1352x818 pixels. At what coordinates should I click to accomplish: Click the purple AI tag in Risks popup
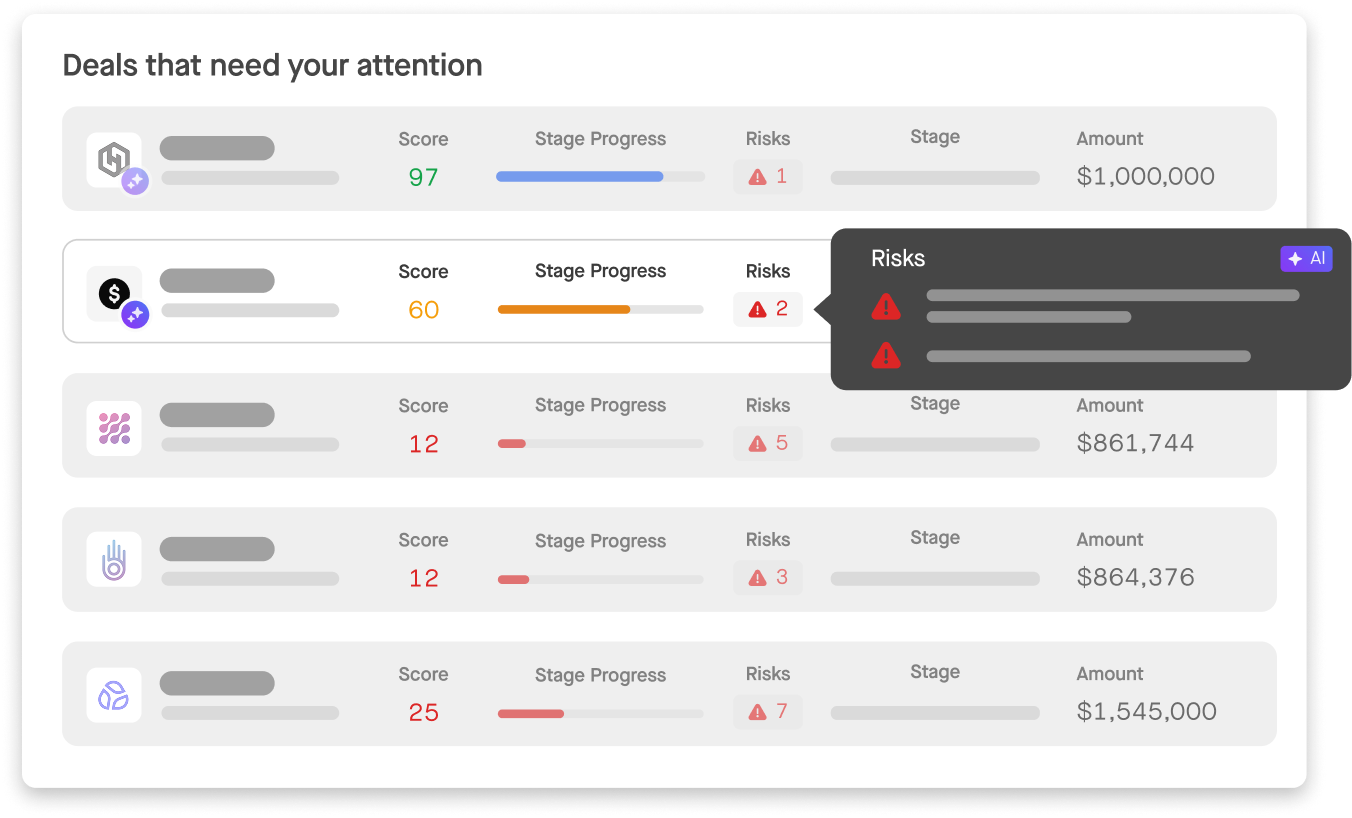coord(1307,259)
